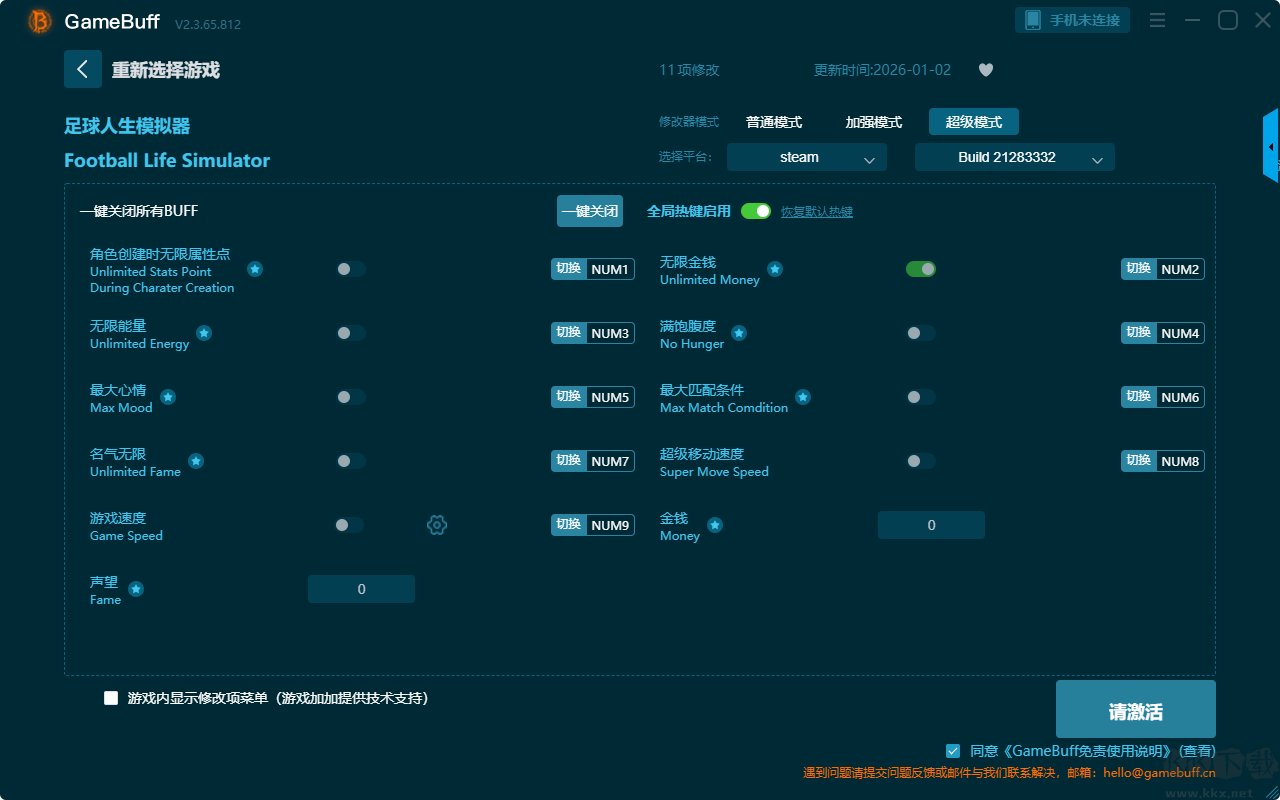Click star icon beside Fame value
This screenshot has height=800, width=1280.
(136, 589)
